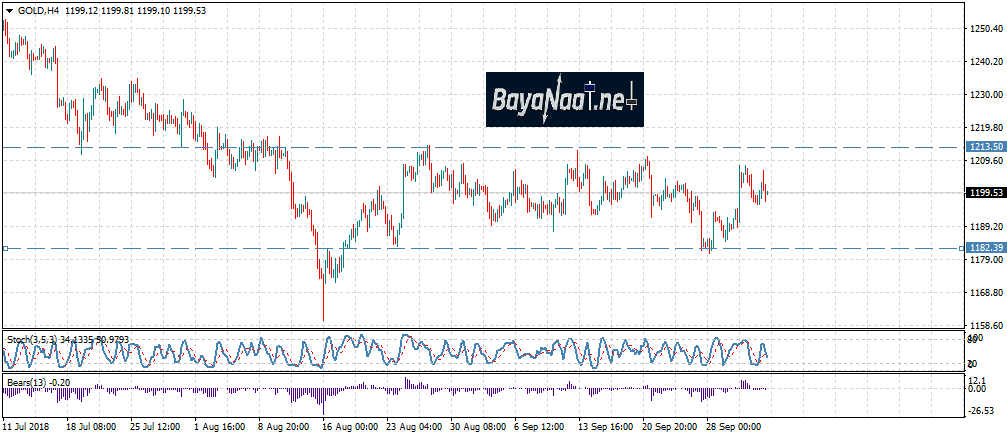Click left anchor handle of 1182.39 line

[x=4, y=248]
